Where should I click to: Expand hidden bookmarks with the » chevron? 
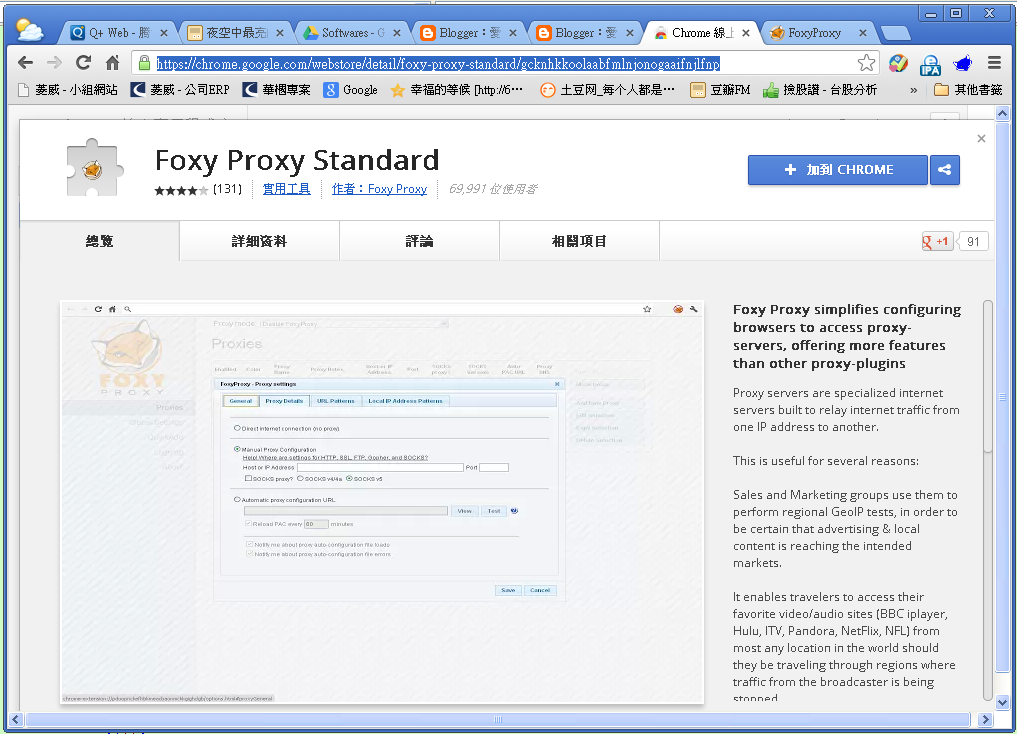click(913, 90)
